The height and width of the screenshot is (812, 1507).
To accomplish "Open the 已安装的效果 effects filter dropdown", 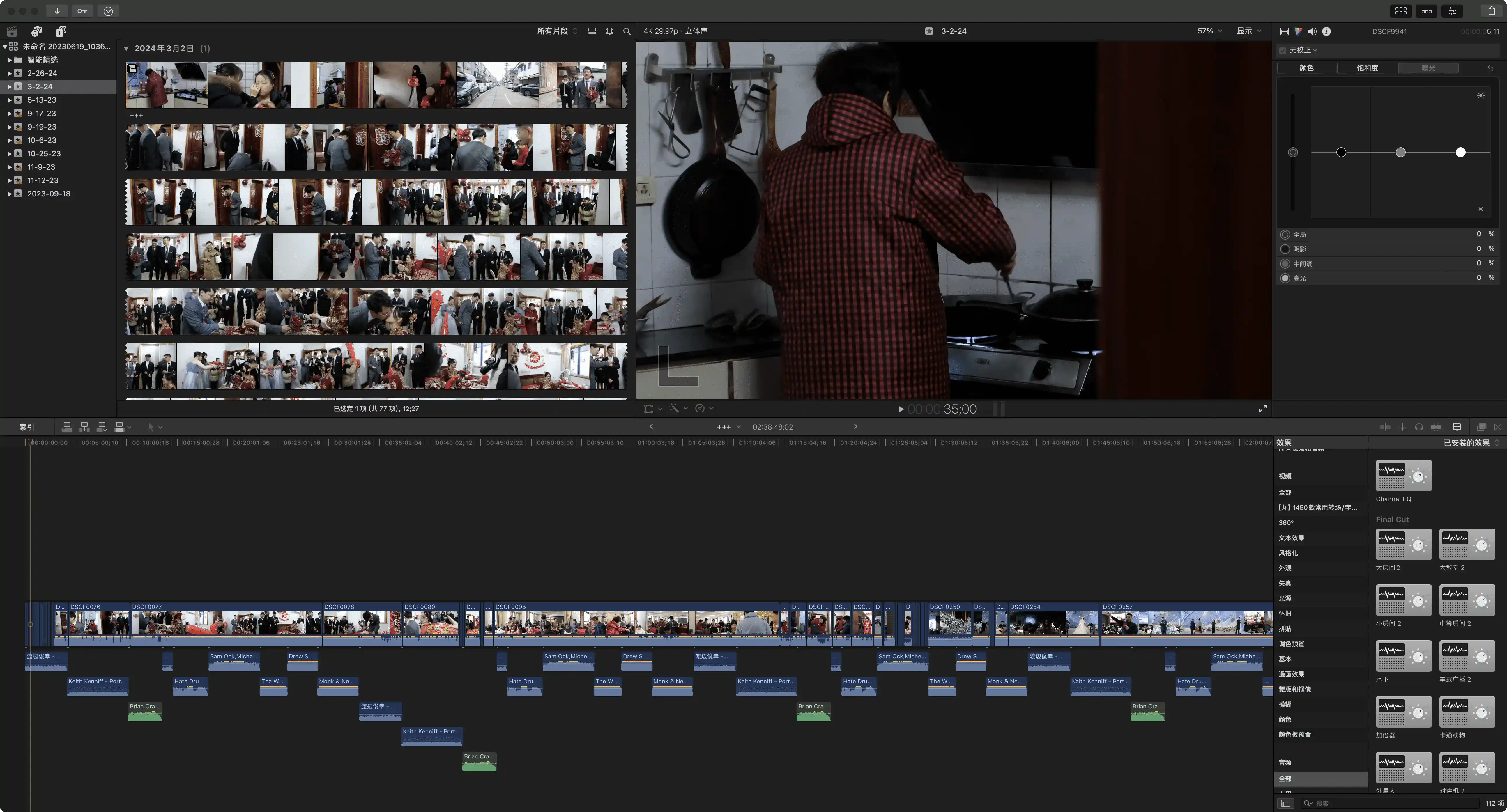I will pyautogui.click(x=1471, y=443).
